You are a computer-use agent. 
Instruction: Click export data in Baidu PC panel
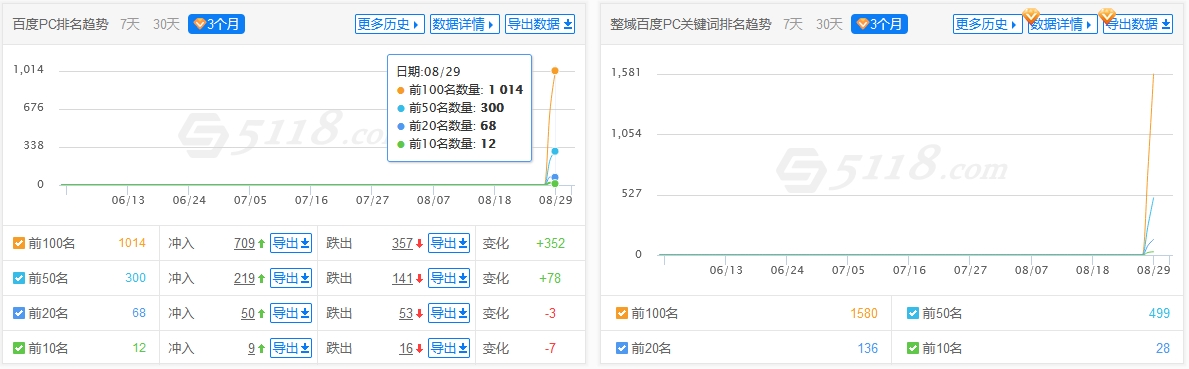(540, 24)
